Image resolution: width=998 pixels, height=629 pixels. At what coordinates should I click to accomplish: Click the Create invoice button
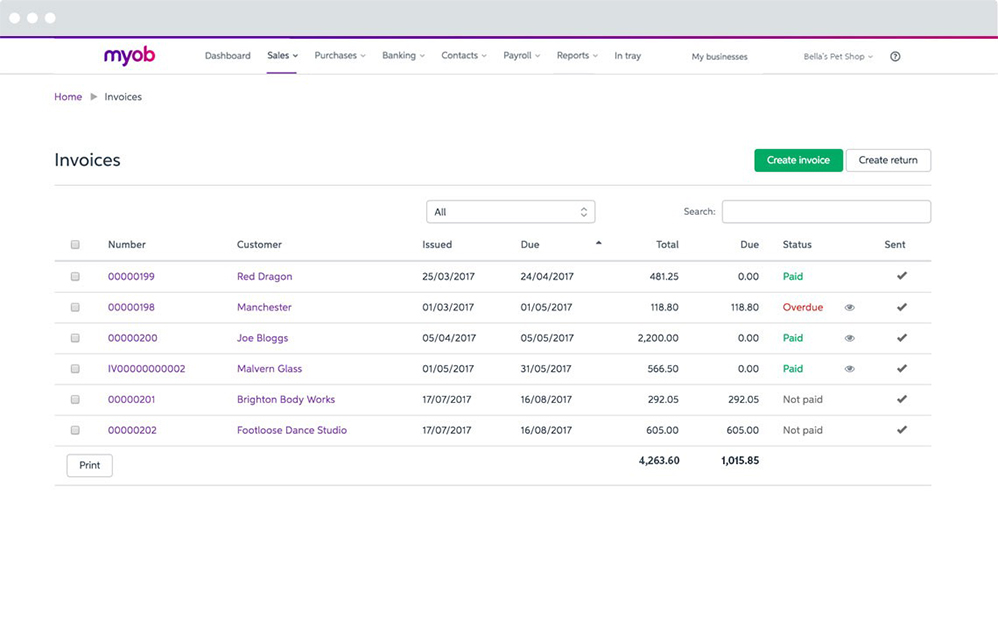tap(798, 160)
